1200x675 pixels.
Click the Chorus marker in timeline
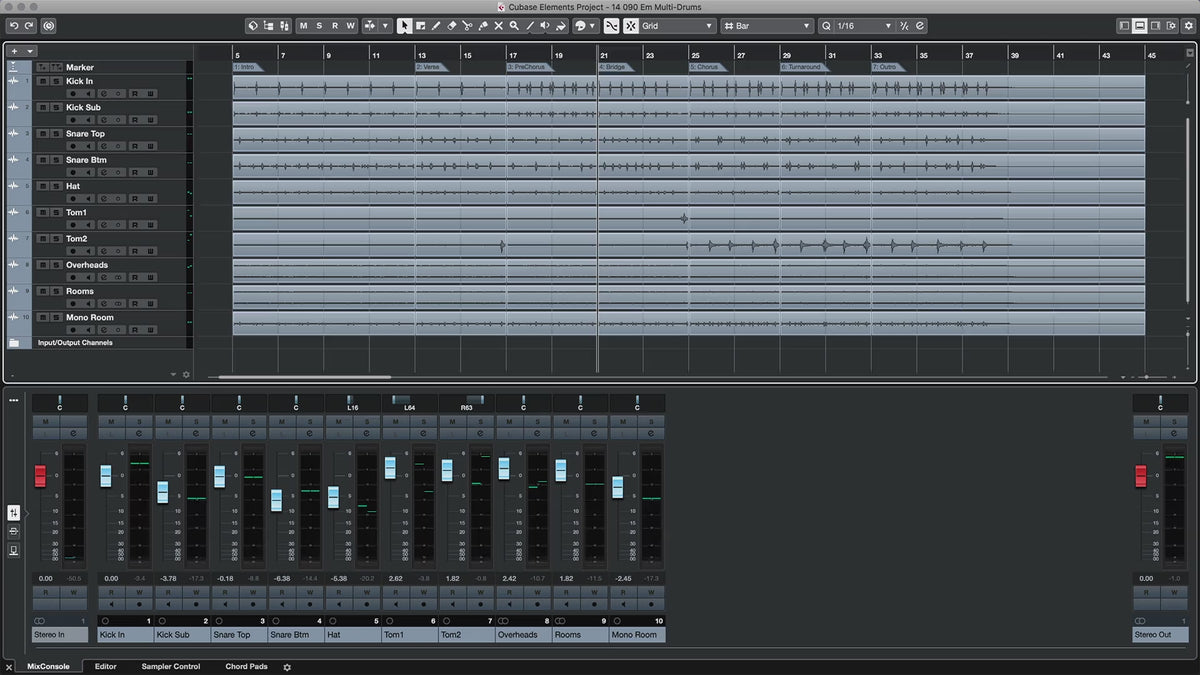point(705,67)
